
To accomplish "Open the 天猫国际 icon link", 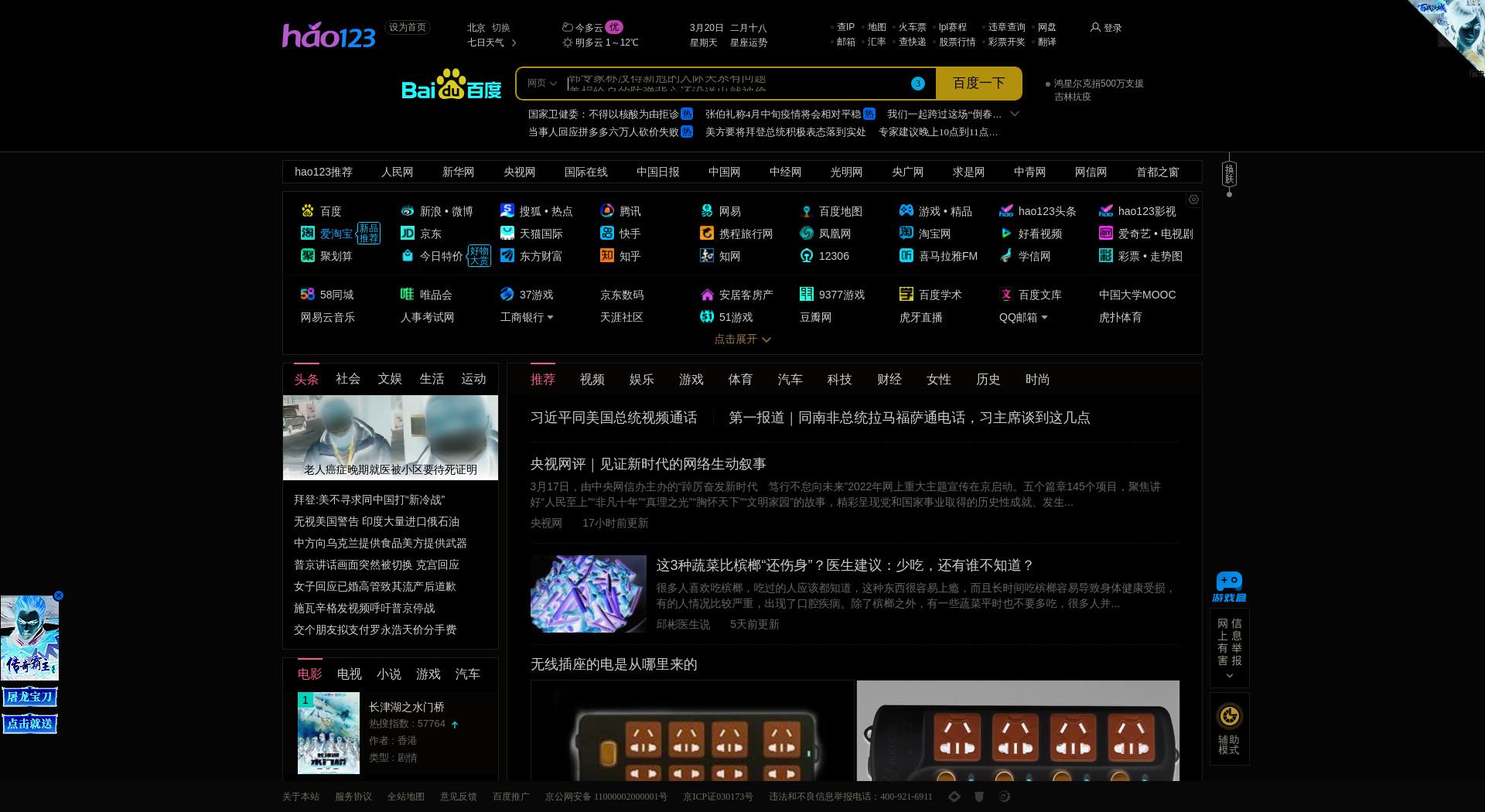I will [x=507, y=234].
